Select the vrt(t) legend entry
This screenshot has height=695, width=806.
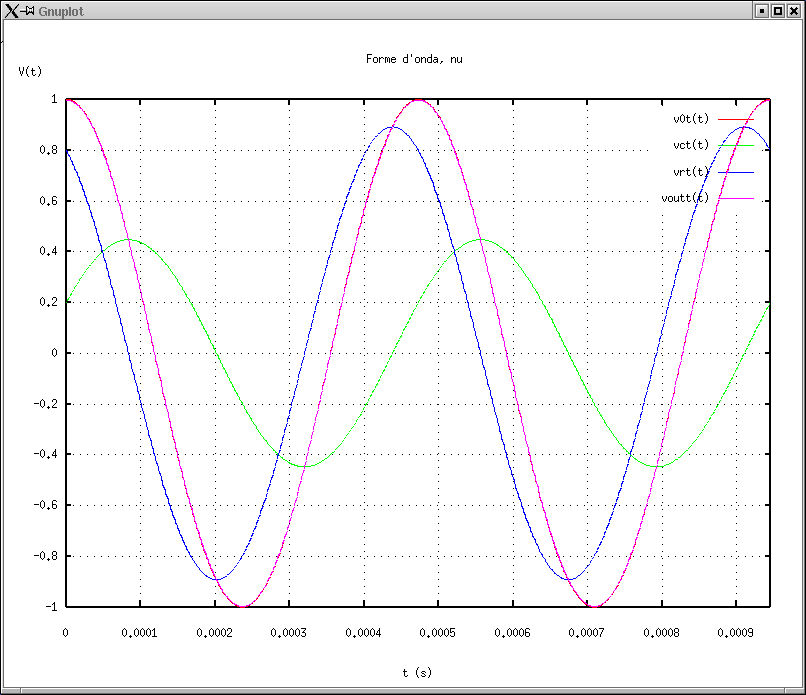click(691, 172)
